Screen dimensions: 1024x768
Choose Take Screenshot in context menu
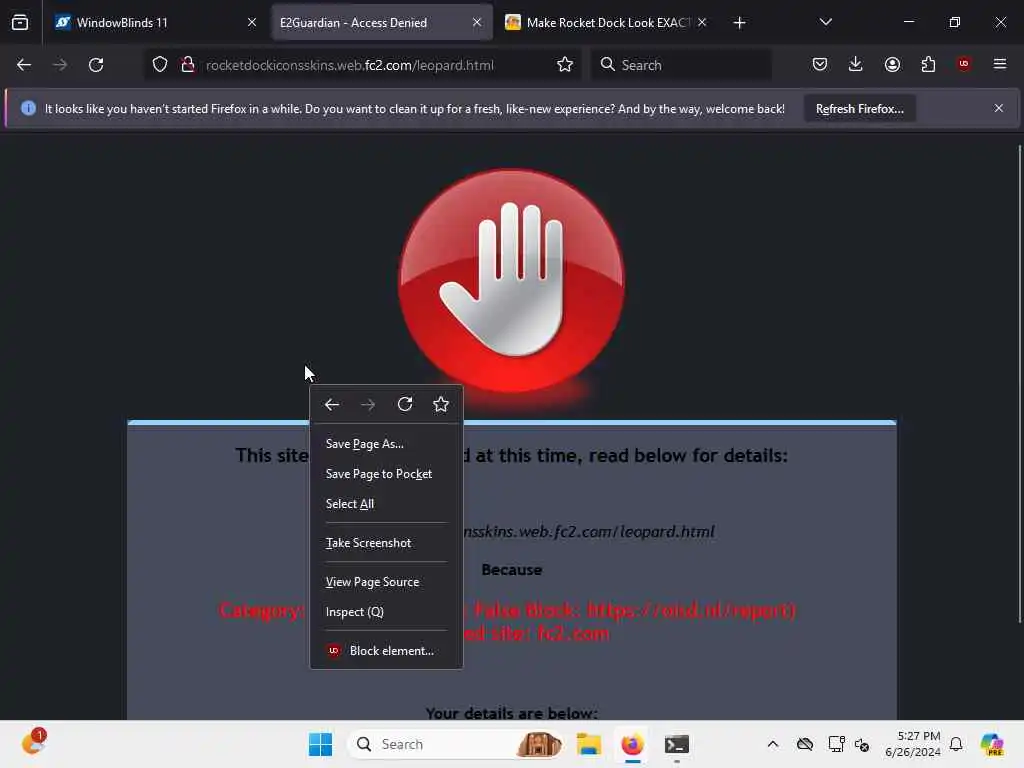[386, 543]
